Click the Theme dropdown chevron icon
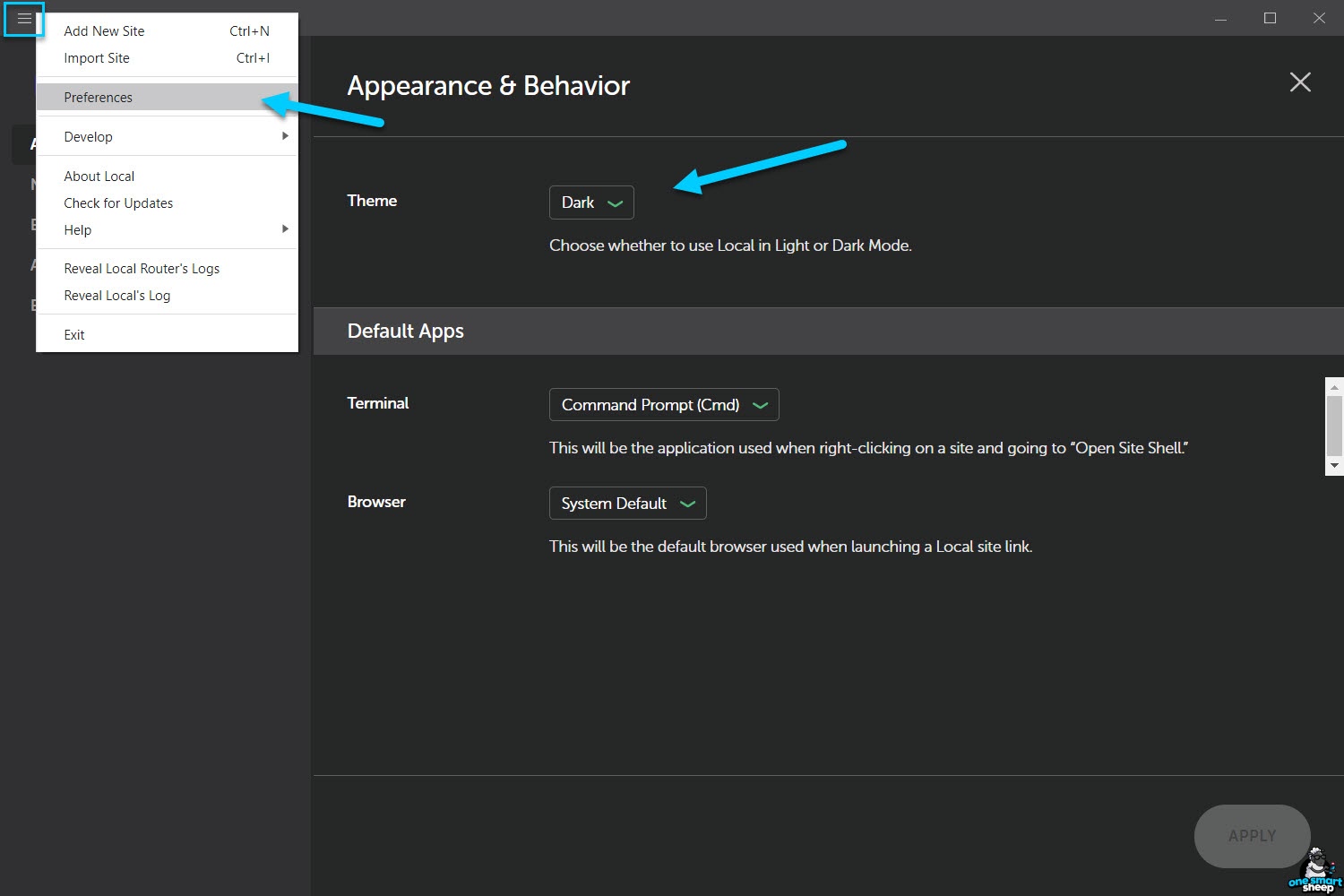This screenshot has height=896, width=1344. pyautogui.click(x=616, y=202)
